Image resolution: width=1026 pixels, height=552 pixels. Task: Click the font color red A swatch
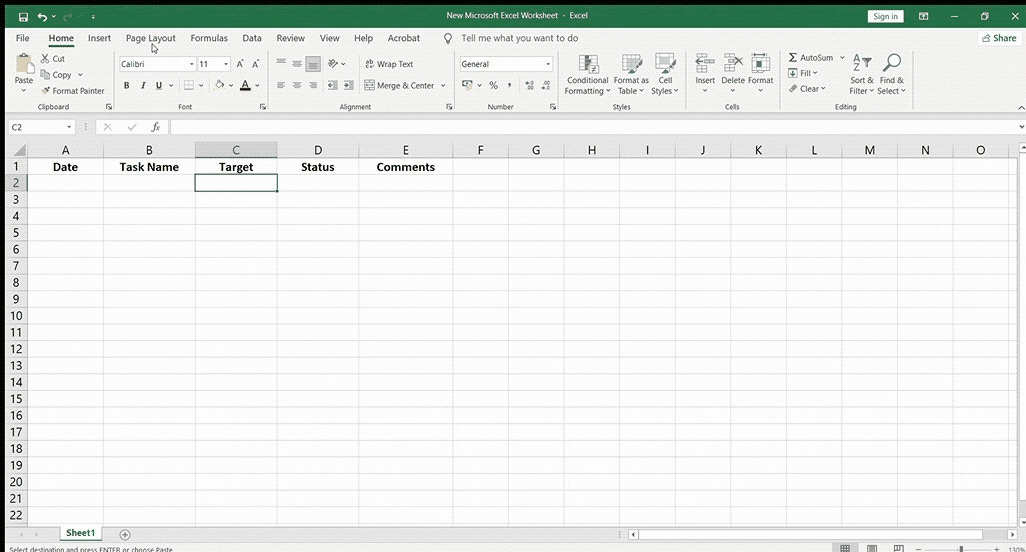(245, 86)
